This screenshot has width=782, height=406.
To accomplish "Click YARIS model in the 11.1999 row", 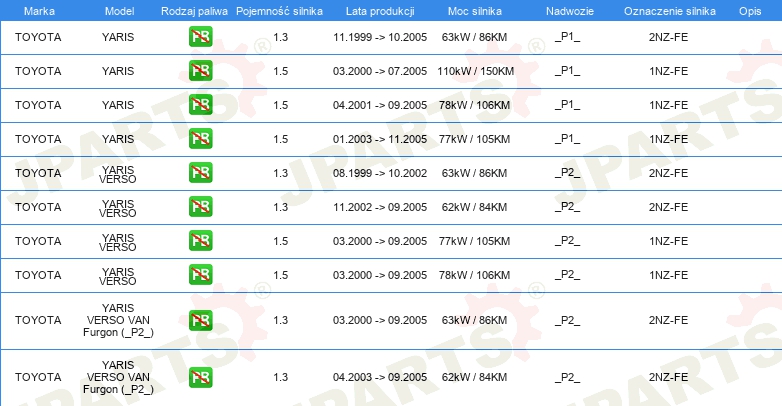I will click(x=118, y=37).
